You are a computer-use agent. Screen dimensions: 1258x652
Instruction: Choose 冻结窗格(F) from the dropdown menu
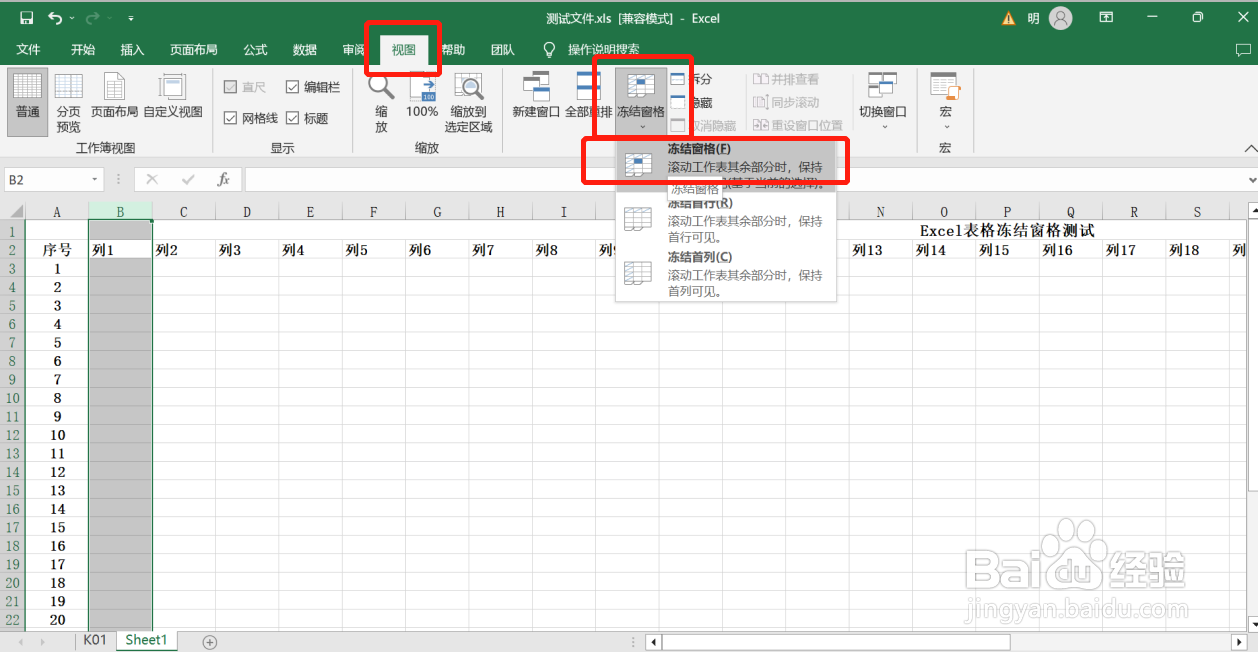(x=726, y=166)
